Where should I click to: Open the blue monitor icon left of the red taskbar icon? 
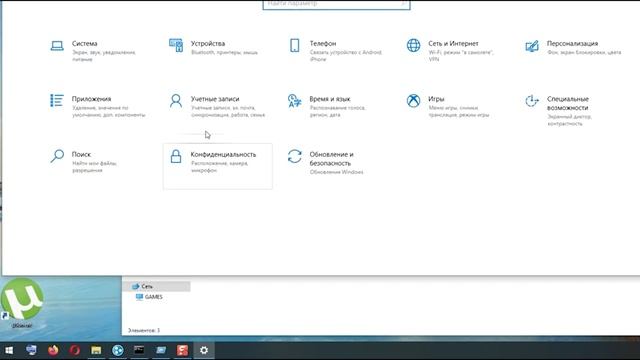(x=161, y=350)
